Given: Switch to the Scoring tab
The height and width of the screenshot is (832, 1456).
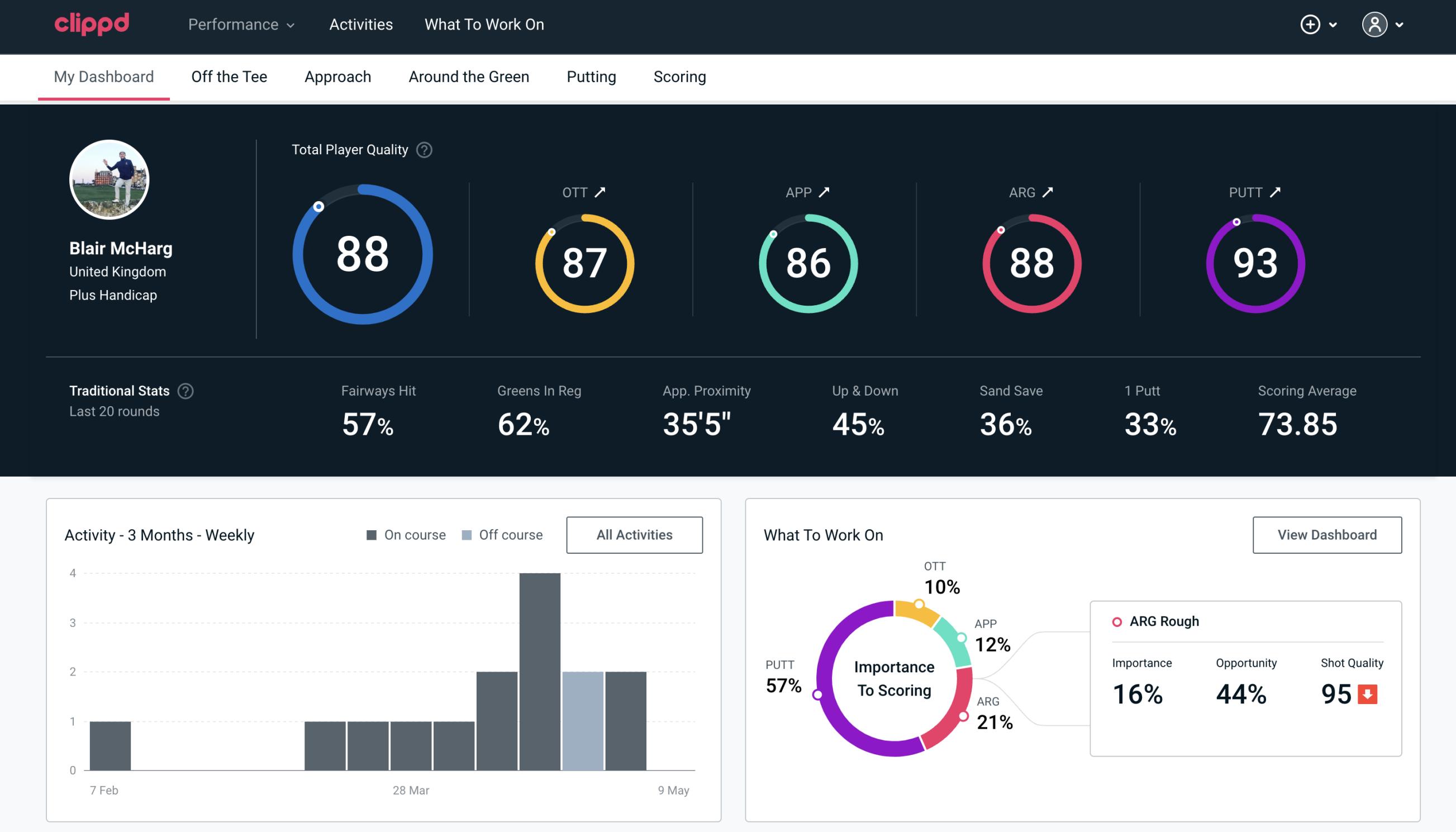Looking at the screenshot, I should tap(679, 77).
